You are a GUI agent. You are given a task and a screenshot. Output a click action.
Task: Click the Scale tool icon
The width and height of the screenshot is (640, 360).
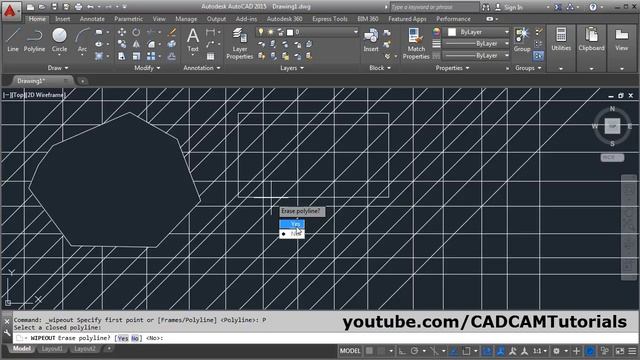(x=136, y=56)
